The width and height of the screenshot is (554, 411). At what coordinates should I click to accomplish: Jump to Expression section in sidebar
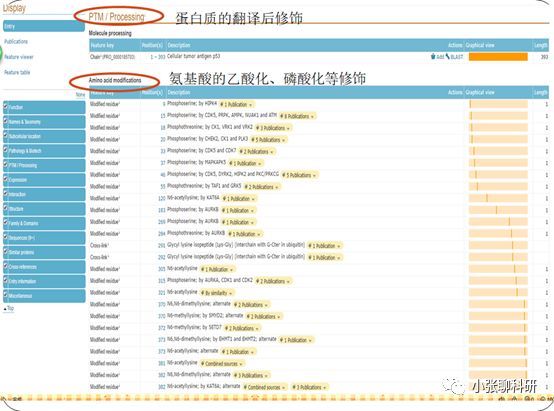point(44,180)
